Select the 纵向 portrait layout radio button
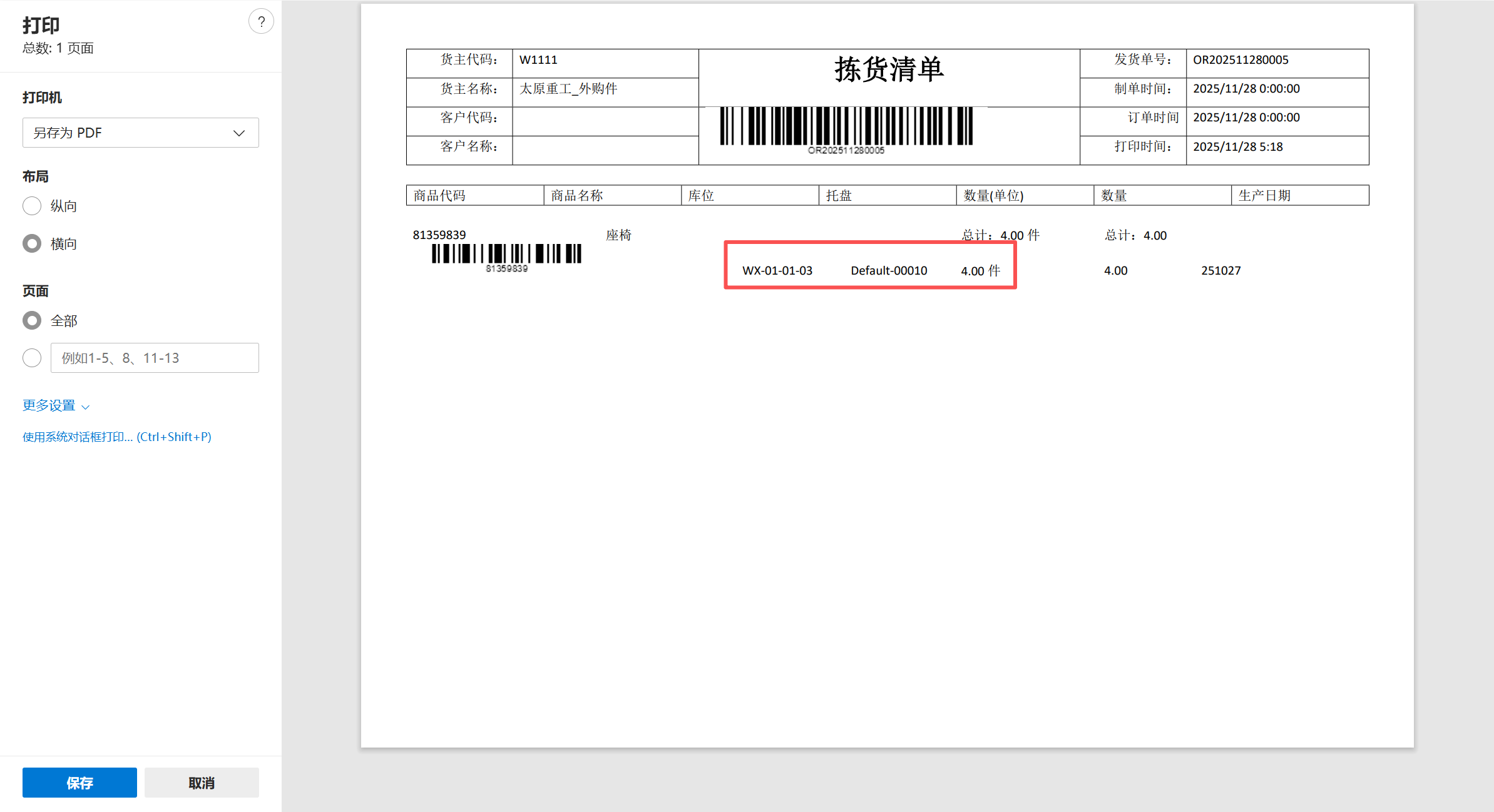Screen dimensions: 1494x812 (x=32, y=206)
